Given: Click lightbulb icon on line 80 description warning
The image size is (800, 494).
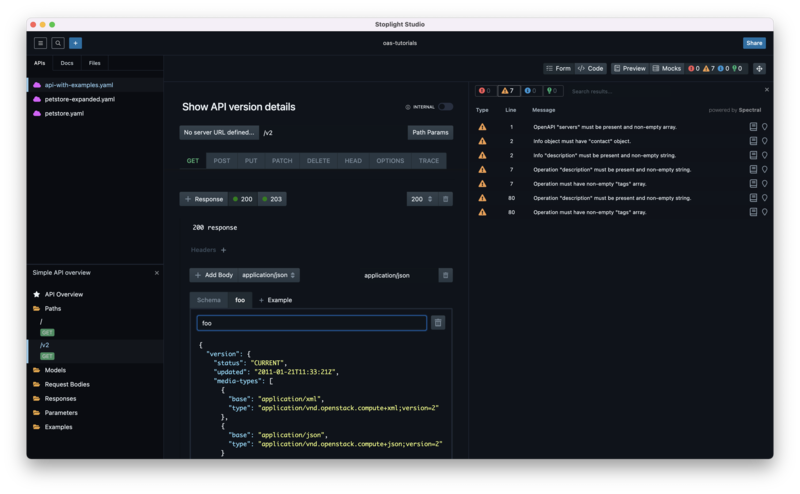Looking at the screenshot, I should (x=765, y=198).
